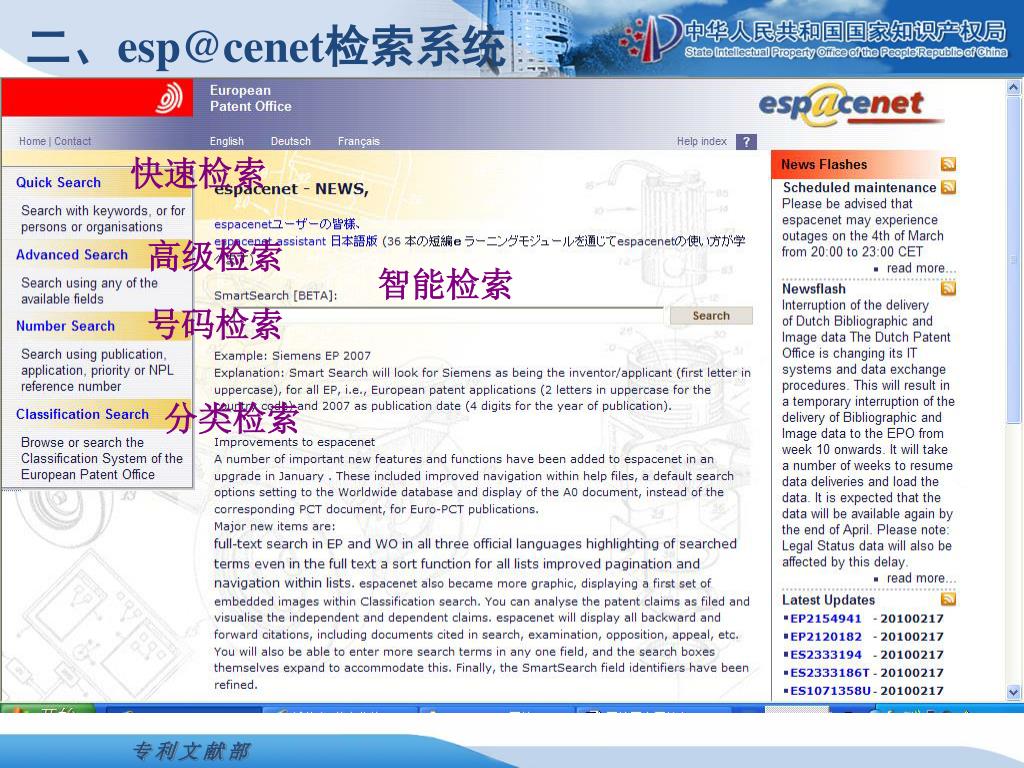The height and width of the screenshot is (768, 1024).
Task: Open the Home link
Action: click(x=32, y=141)
